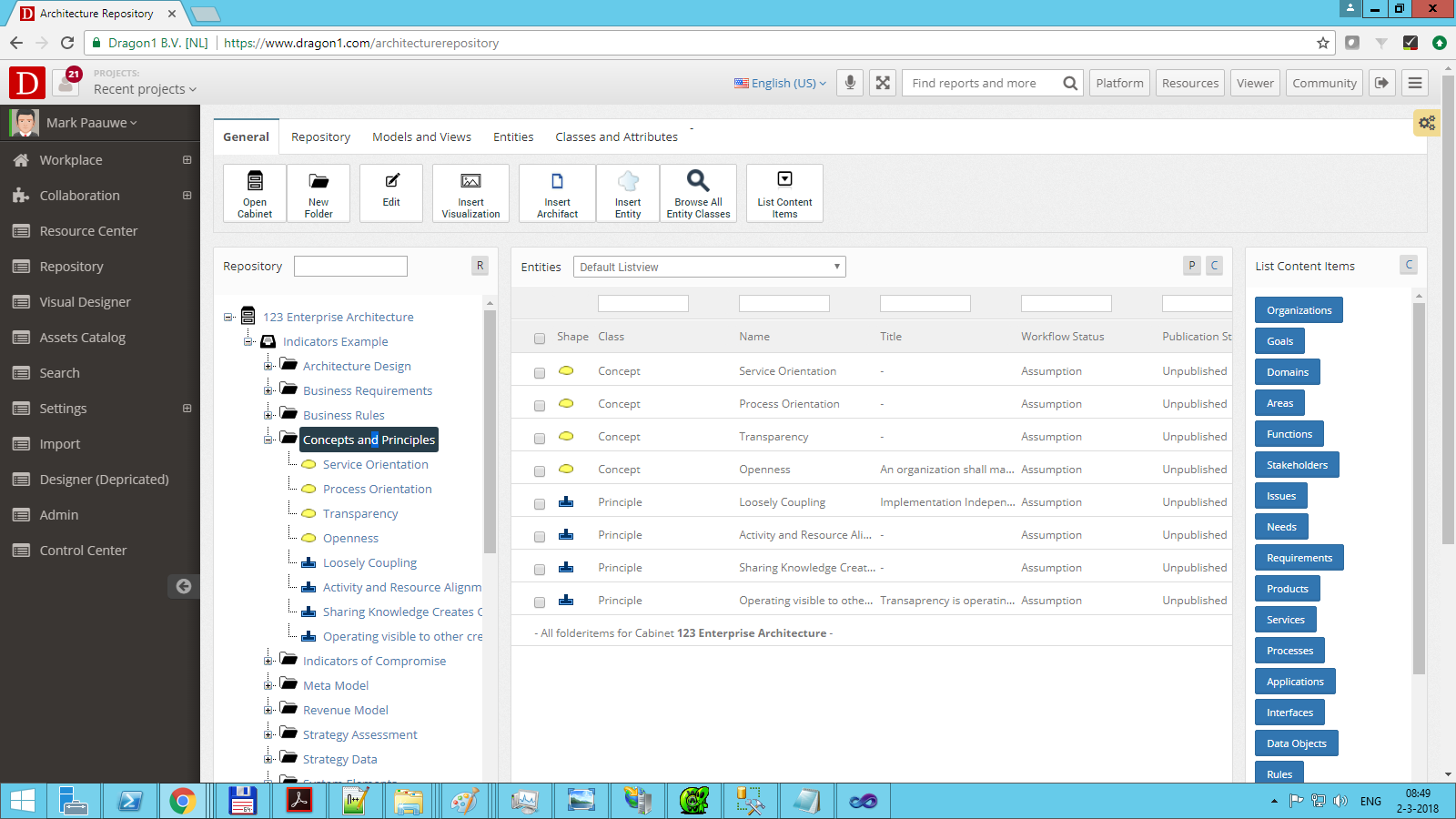1456x819 pixels.
Task: Click the Repository tree scrollbar
Action: pos(490,432)
